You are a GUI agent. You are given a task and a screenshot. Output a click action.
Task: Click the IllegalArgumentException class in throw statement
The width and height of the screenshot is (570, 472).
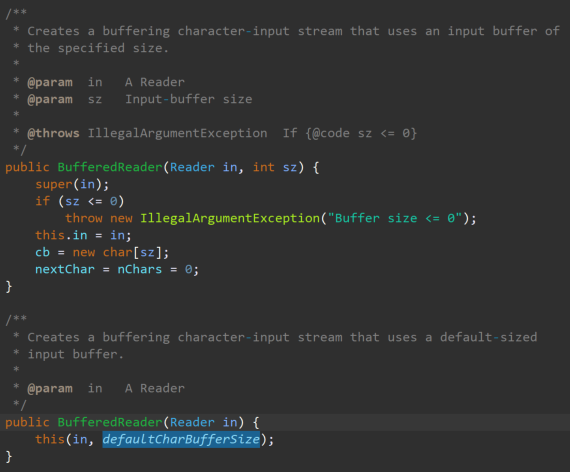click(x=230, y=218)
